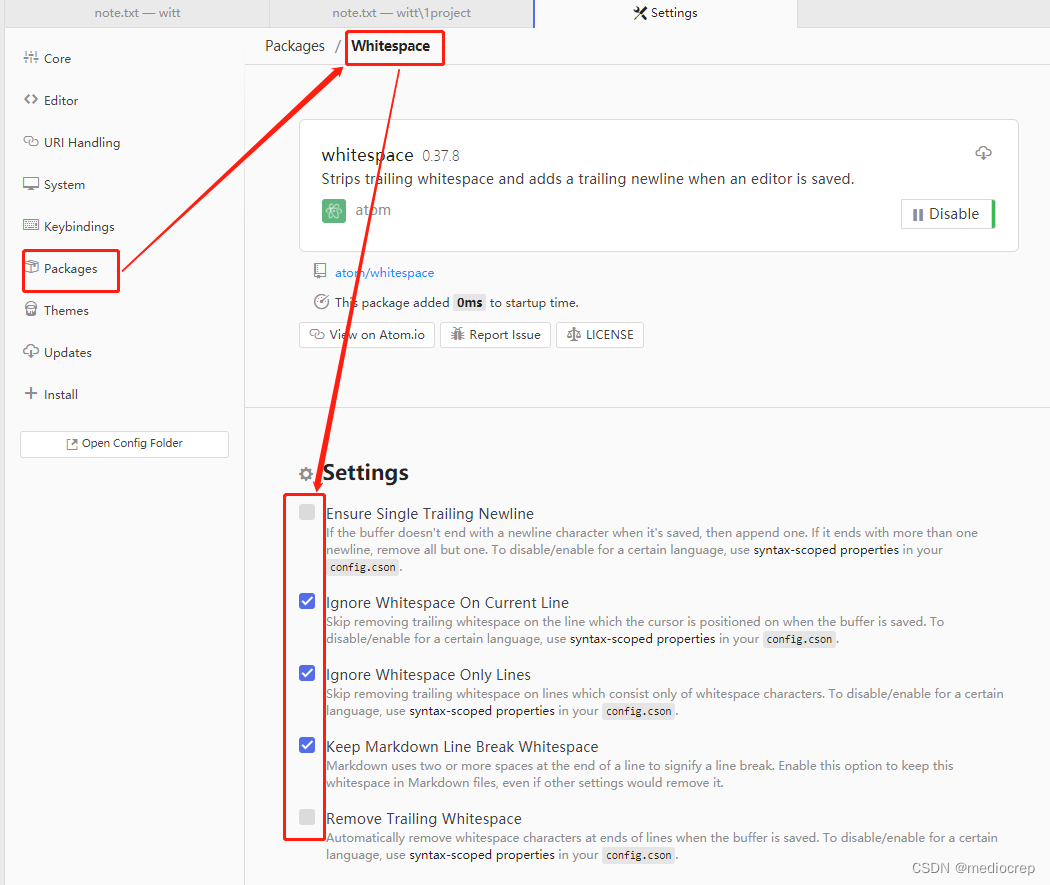Click the Ensure Single Trailing Newline label

[430, 513]
